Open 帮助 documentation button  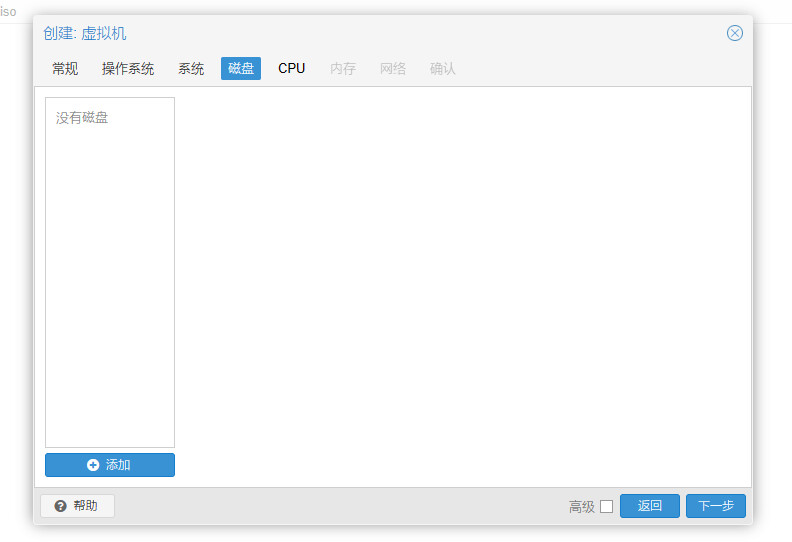click(77, 506)
